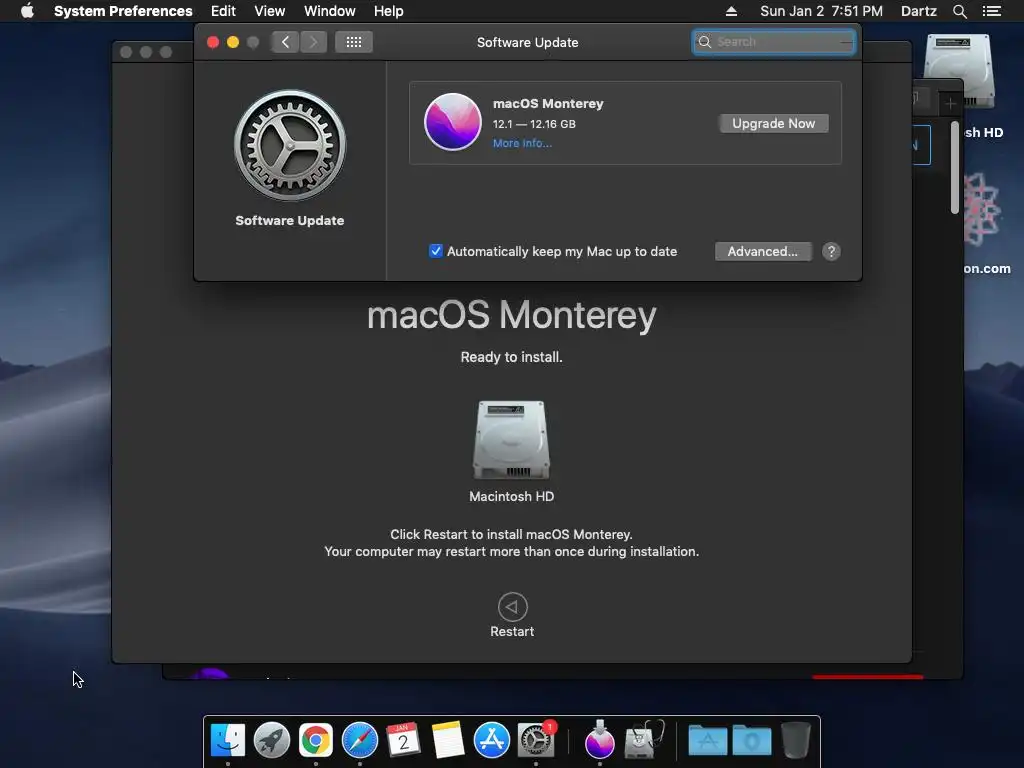Screen dimensions: 1024x768
Task: Open Downloads folder stack in dock
Action: pos(752,741)
